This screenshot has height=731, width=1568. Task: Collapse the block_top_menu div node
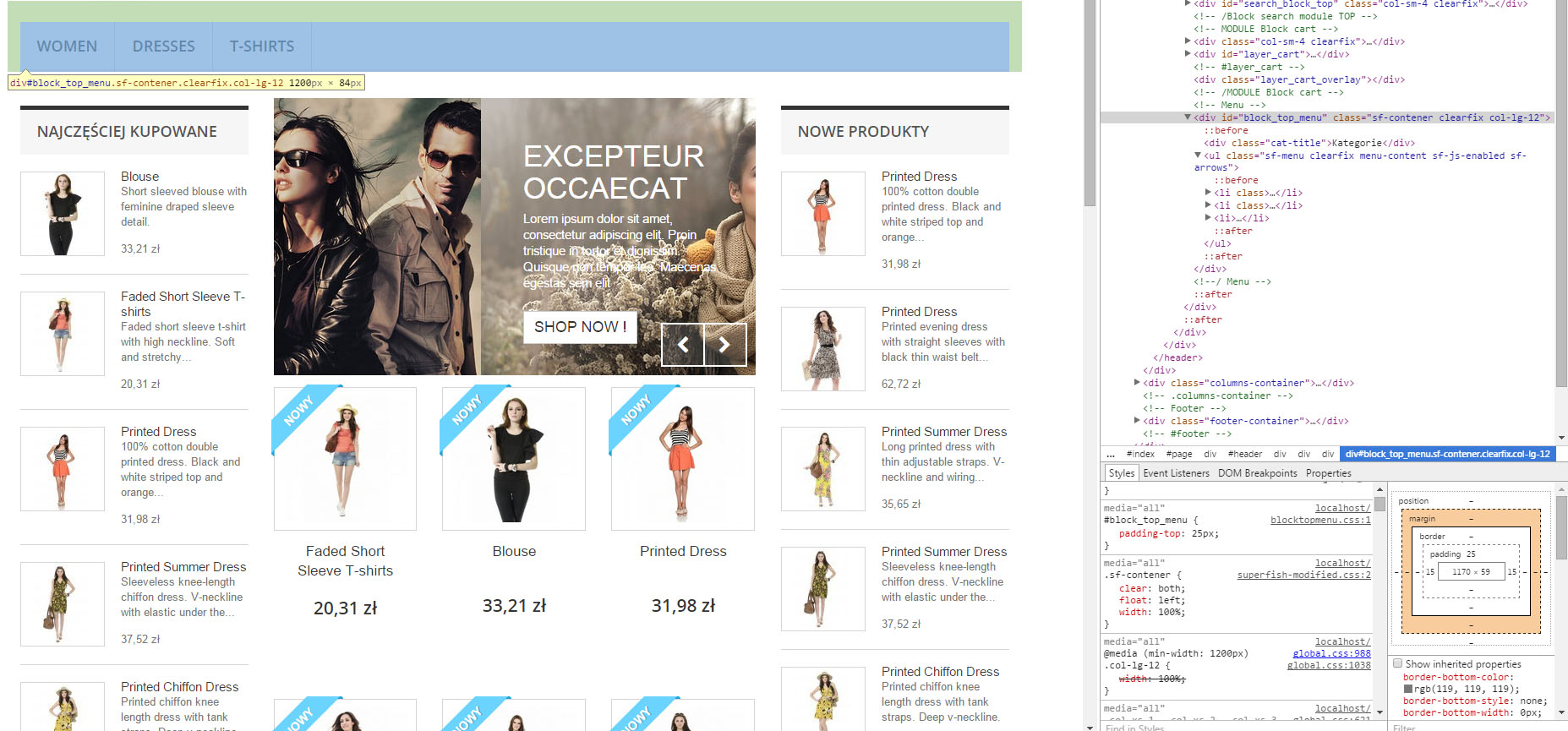[1188, 117]
